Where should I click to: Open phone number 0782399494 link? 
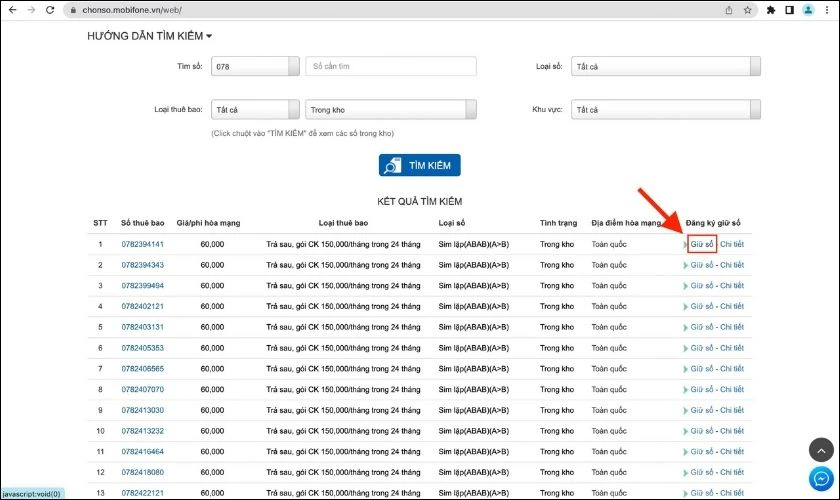pos(142,286)
